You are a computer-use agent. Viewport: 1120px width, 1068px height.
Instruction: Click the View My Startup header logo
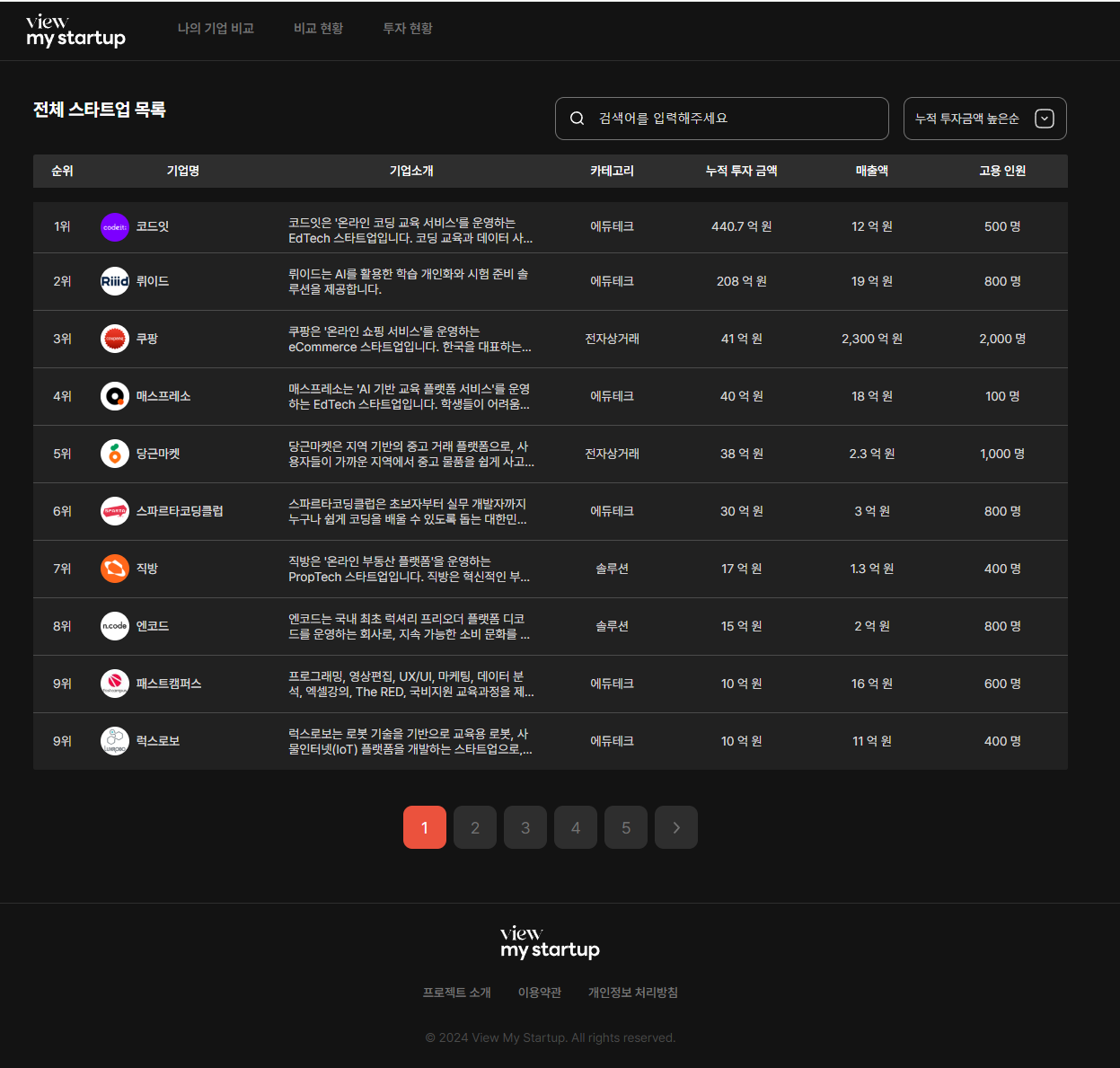coord(75,31)
